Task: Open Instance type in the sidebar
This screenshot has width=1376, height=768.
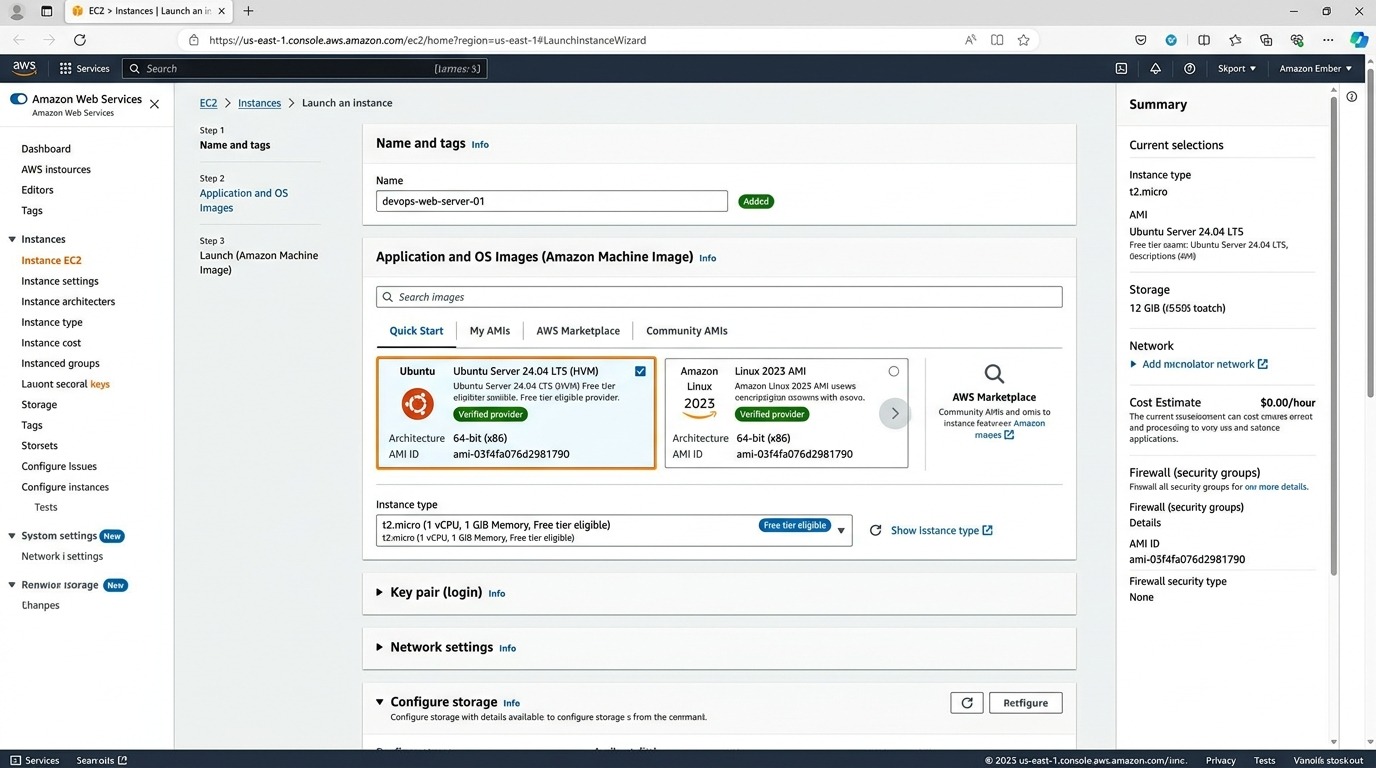Action: click(x=52, y=322)
